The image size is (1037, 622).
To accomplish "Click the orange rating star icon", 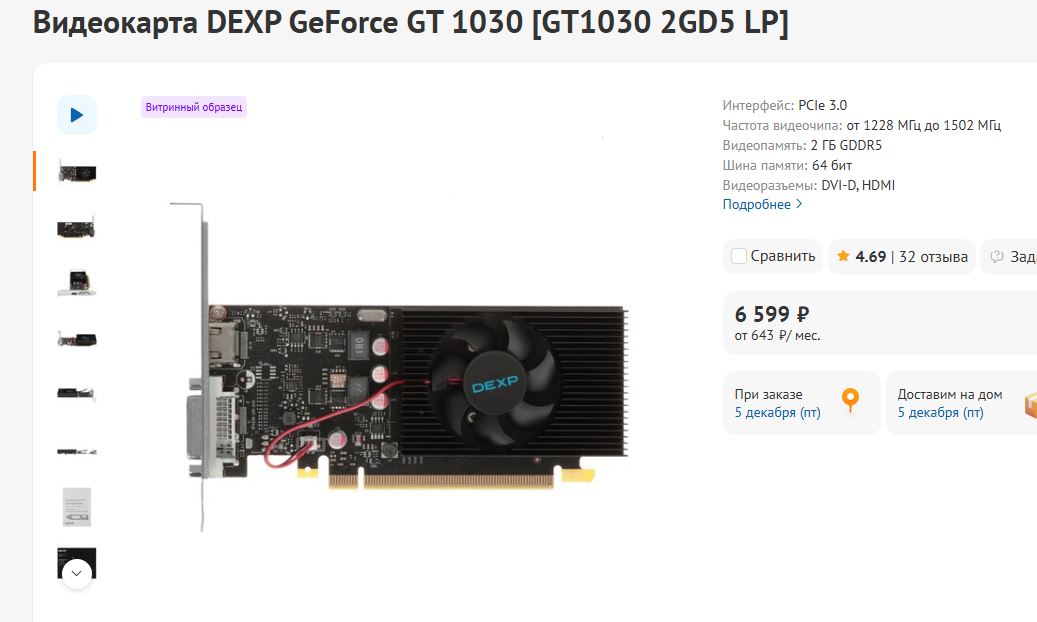I will click(x=843, y=256).
